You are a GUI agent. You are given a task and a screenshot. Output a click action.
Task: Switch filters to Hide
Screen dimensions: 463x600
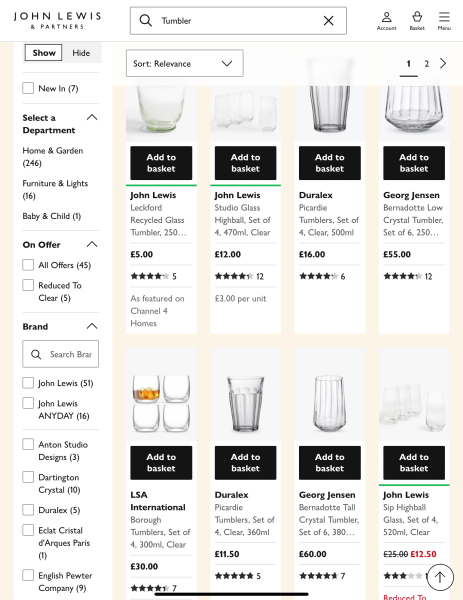(81, 53)
